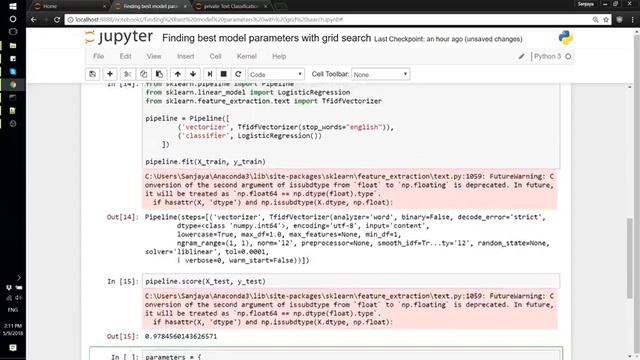Interrupt kernel with the stop icon

pos(224,74)
